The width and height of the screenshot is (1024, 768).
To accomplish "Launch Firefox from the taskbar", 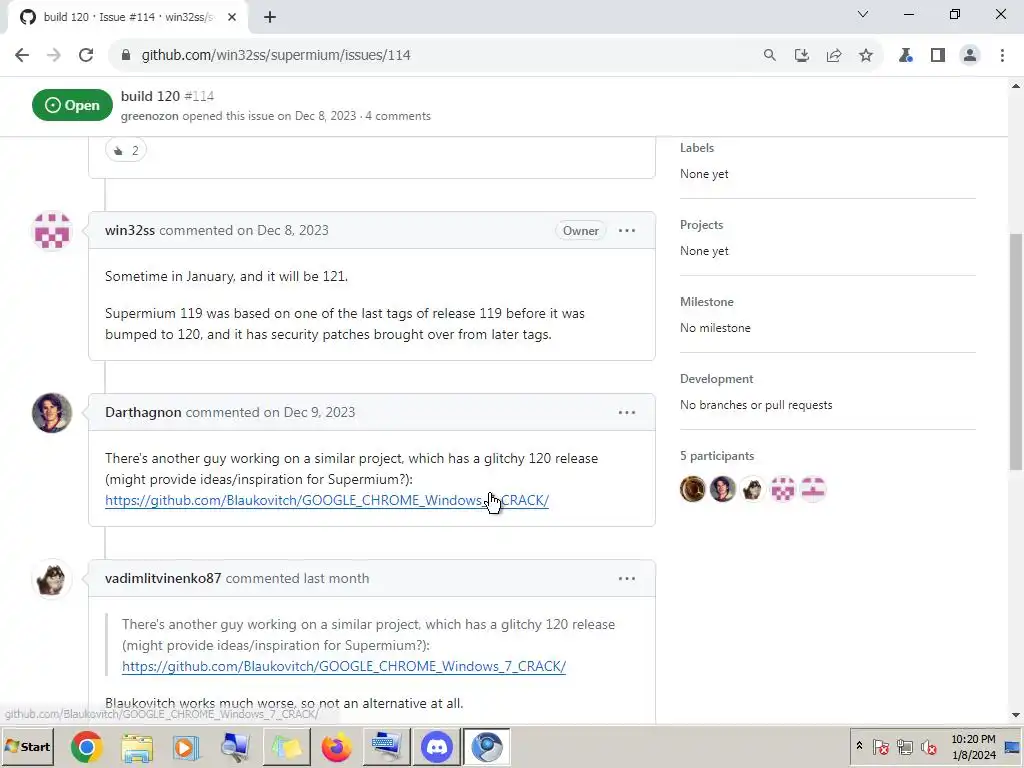I will point(336,747).
